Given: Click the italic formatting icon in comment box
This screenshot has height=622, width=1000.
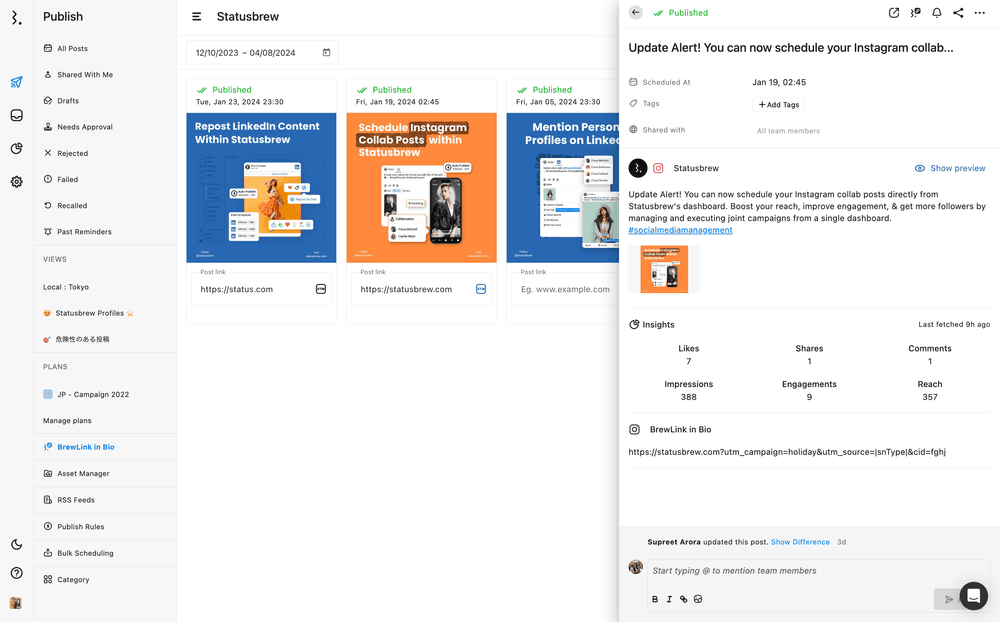Looking at the screenshot, I should tap(669, 599).
